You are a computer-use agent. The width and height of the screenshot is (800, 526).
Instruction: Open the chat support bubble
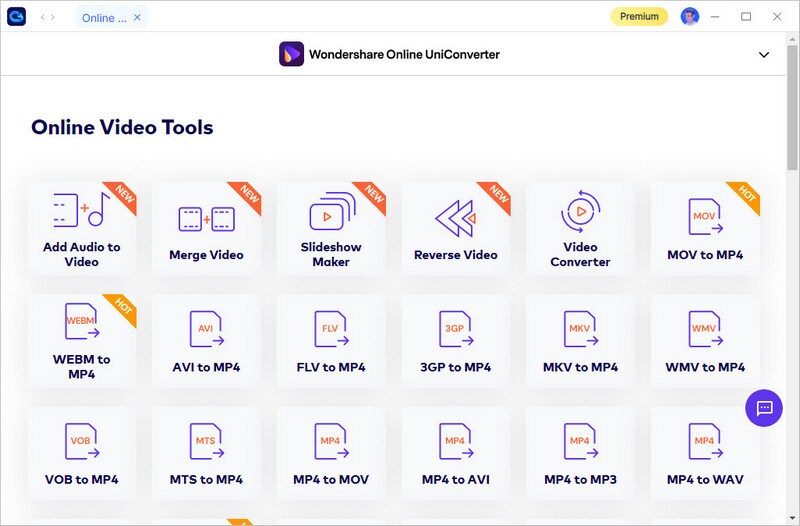point(764,408)
